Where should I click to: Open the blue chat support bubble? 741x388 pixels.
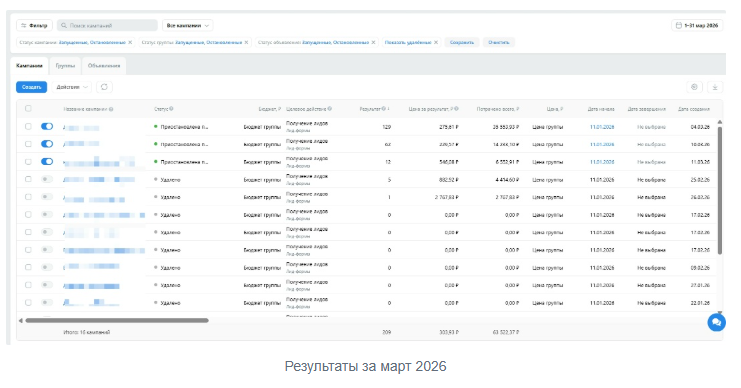click(716, 322)
